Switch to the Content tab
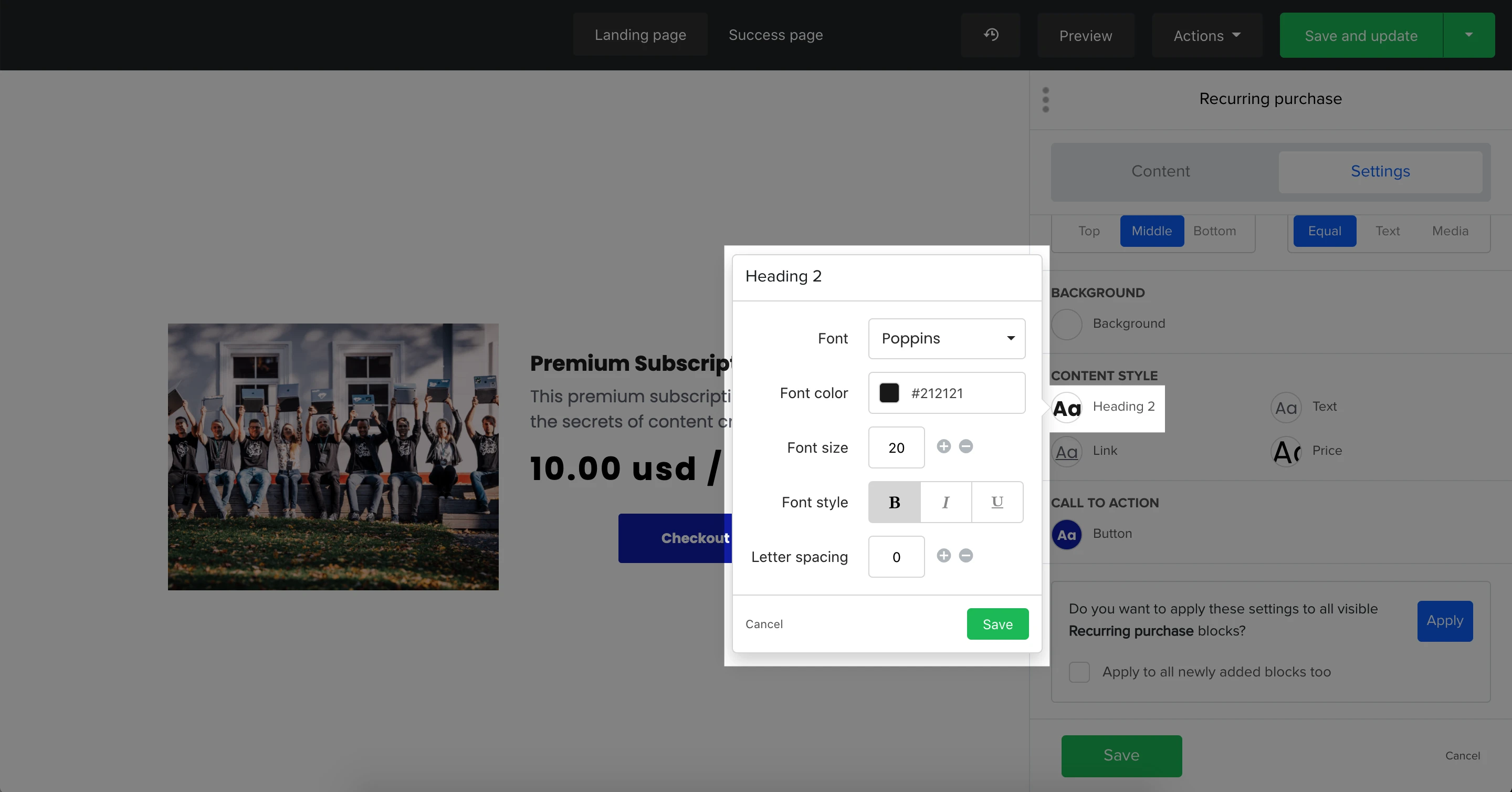The image size is (1512, 792). [x=1160, y=171]
